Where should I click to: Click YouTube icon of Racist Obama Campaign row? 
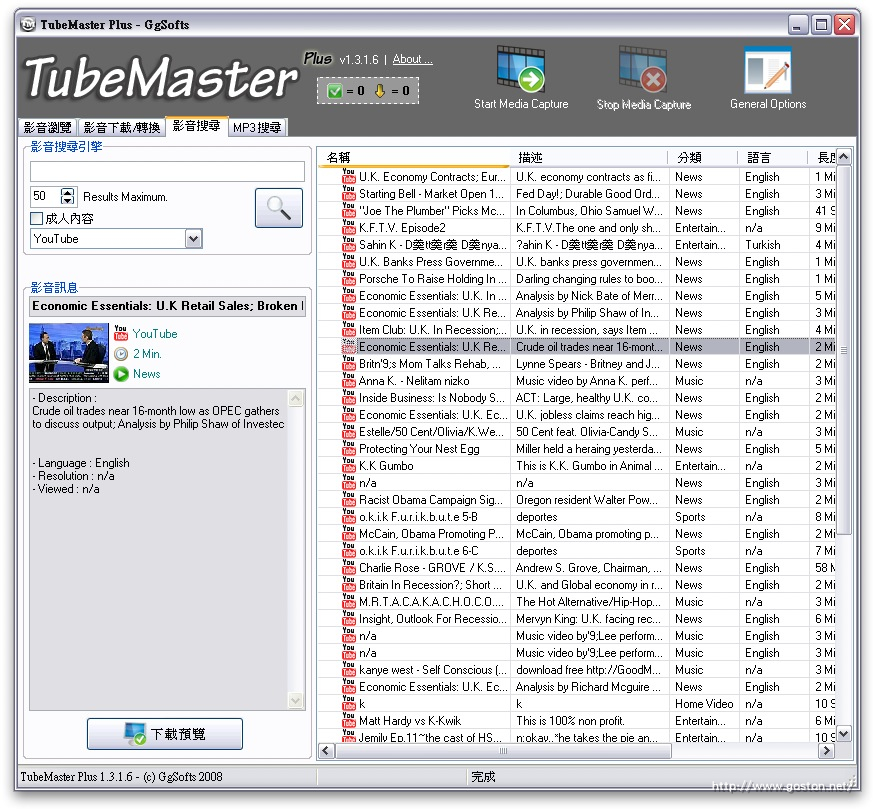pyautogui.click(x=349, y=499)
